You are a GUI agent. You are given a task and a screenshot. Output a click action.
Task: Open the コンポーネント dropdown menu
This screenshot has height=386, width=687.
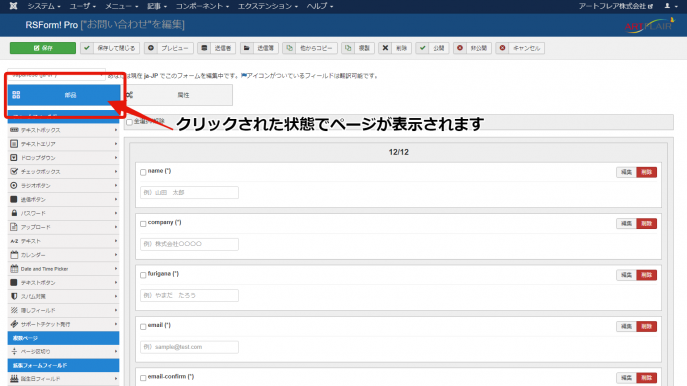pyautogui.click(x=202, y=6)
